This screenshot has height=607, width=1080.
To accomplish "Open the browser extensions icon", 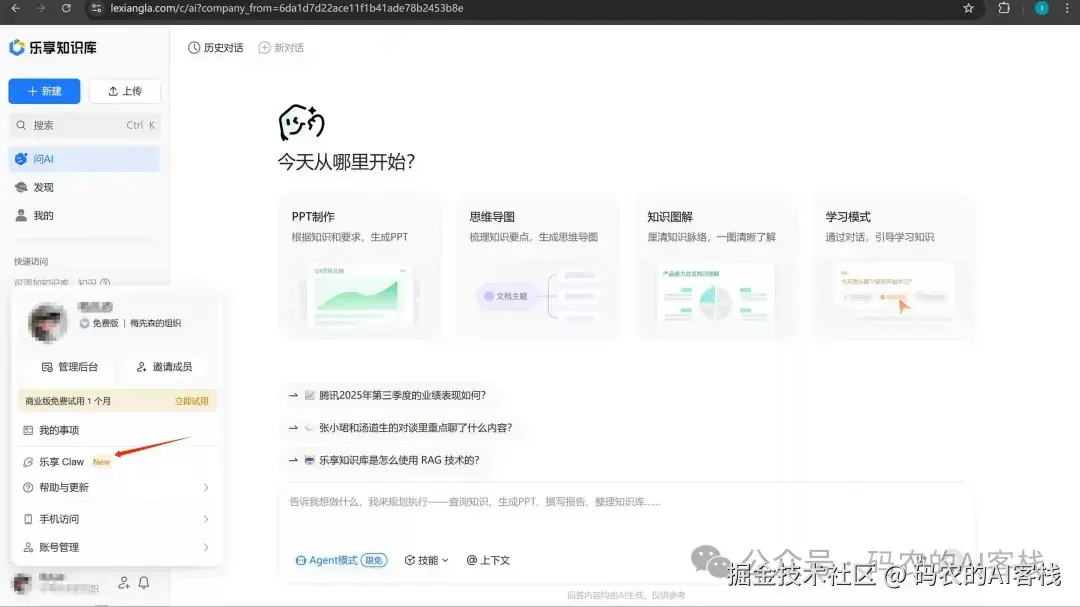I will point(1004,8).
